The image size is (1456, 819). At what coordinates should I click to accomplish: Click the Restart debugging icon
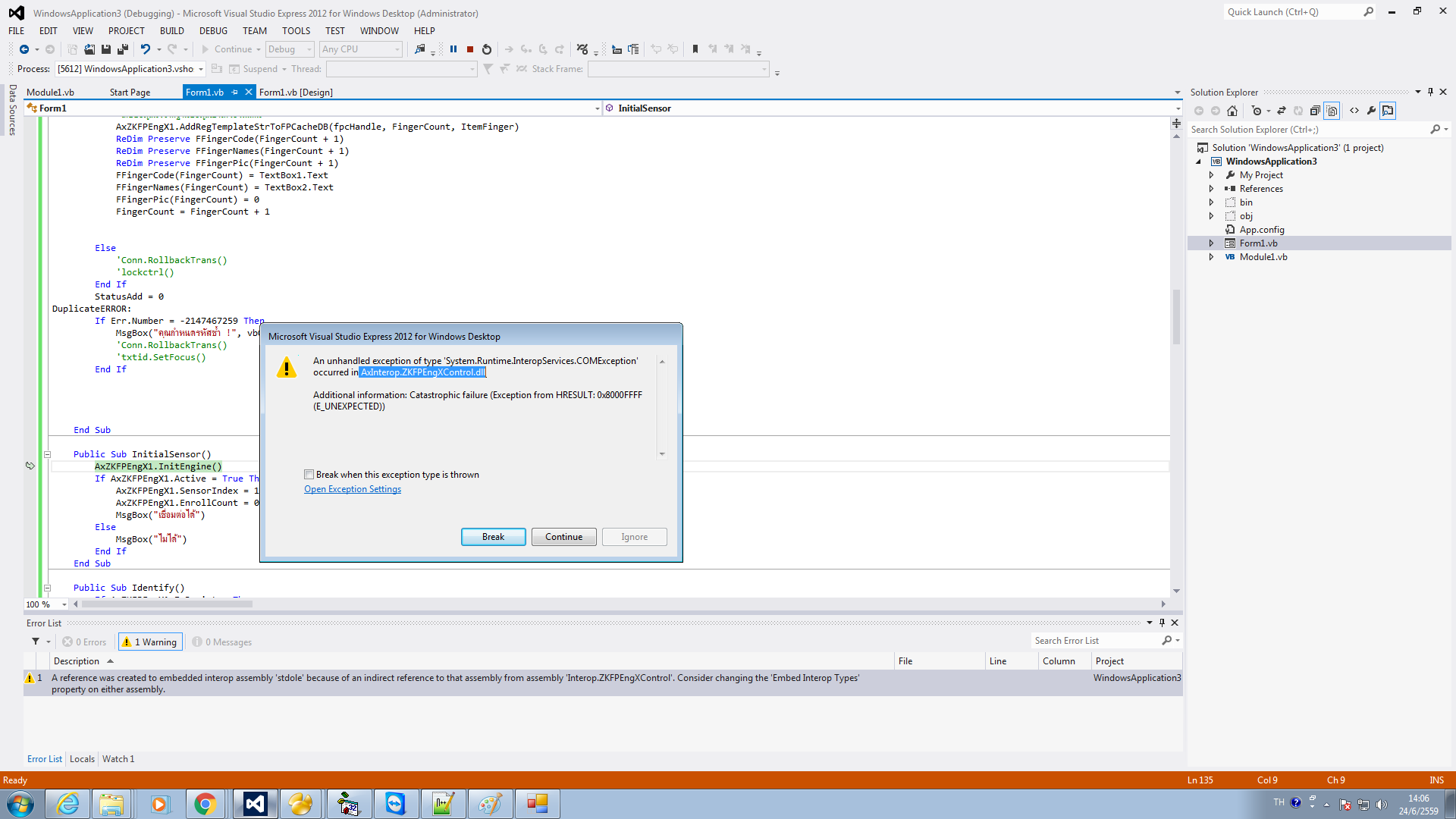point(487,49)
